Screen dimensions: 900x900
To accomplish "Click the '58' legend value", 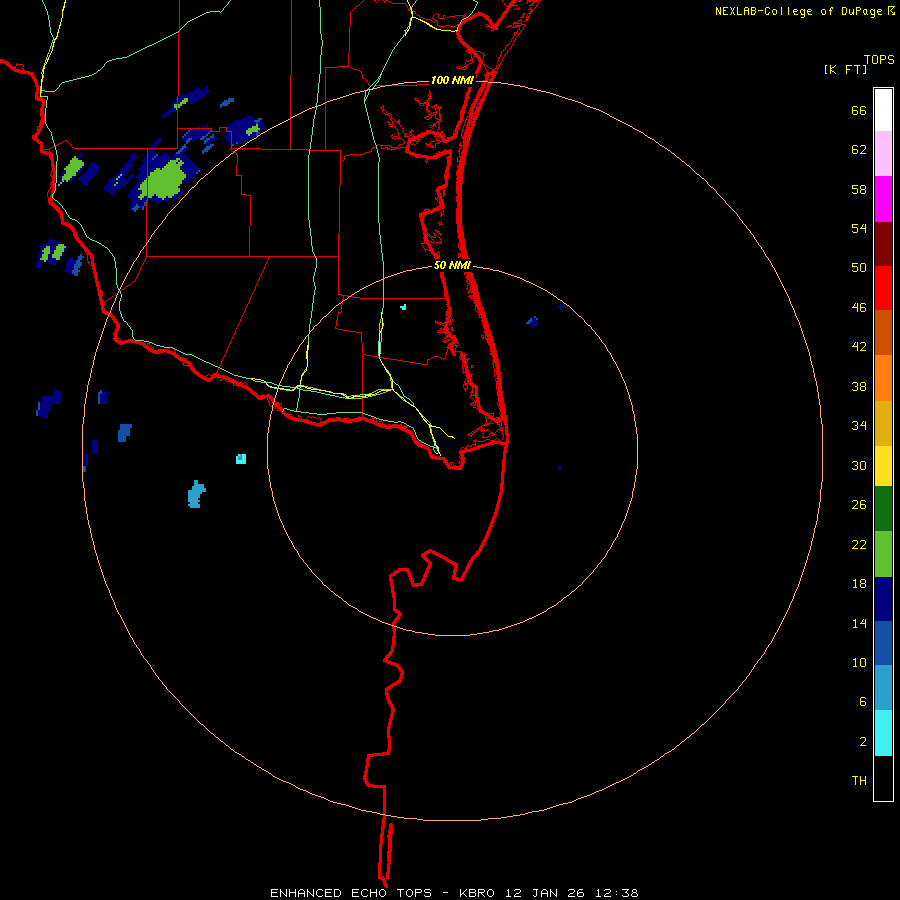I will pos(859,189).
